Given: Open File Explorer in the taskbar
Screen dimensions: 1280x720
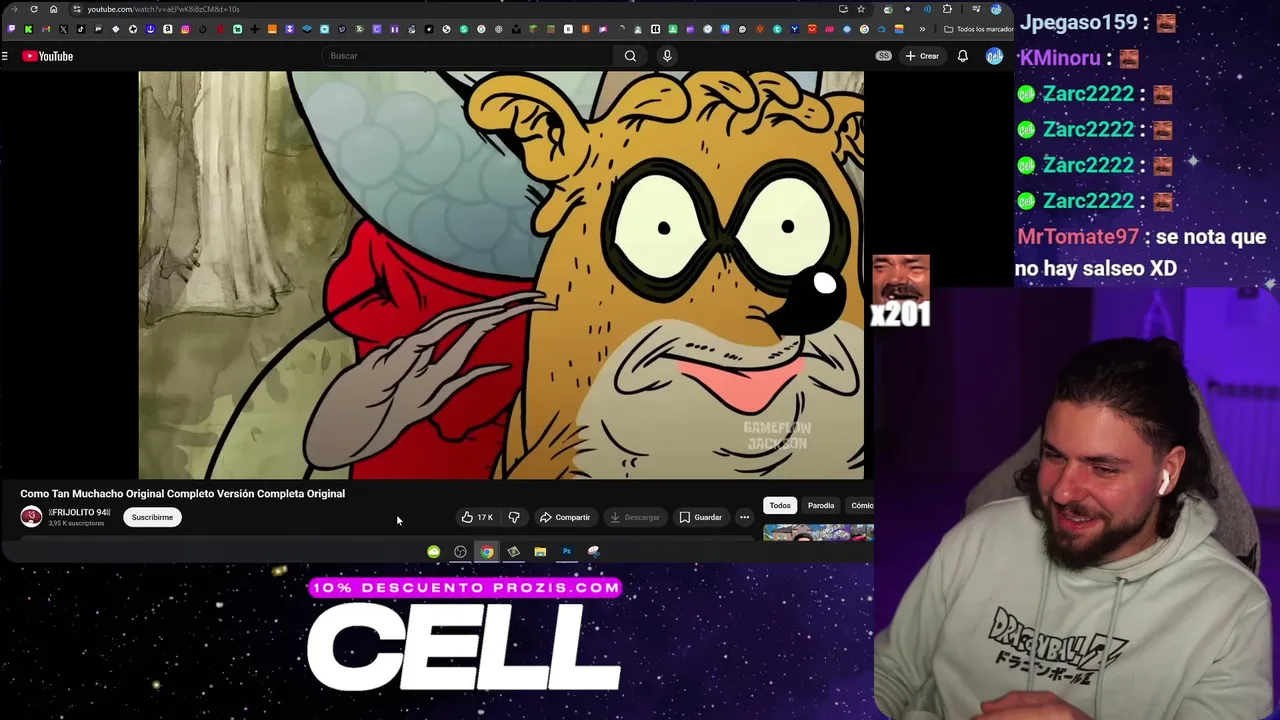Looking at the screenshot, I should point(540,552).
